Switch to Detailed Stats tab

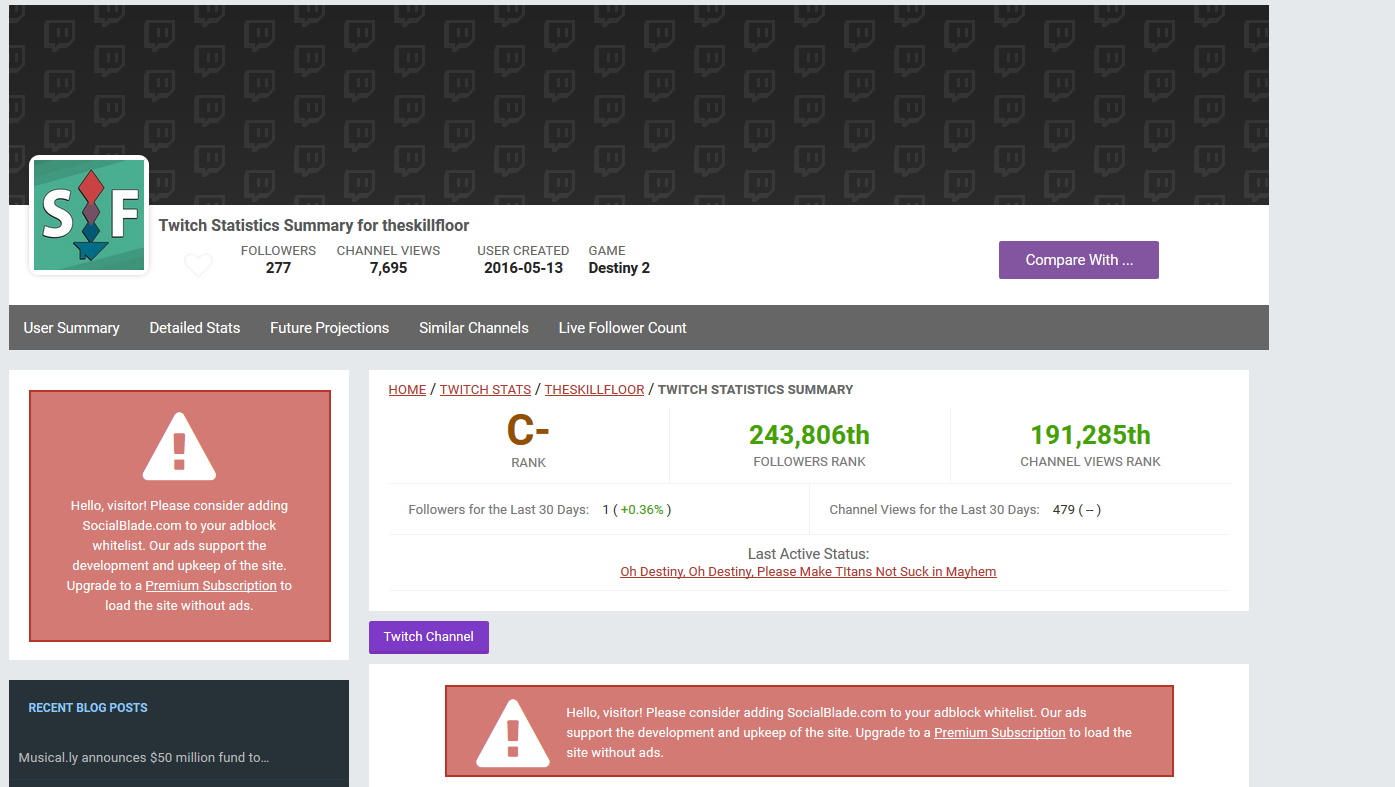[195, 328]
